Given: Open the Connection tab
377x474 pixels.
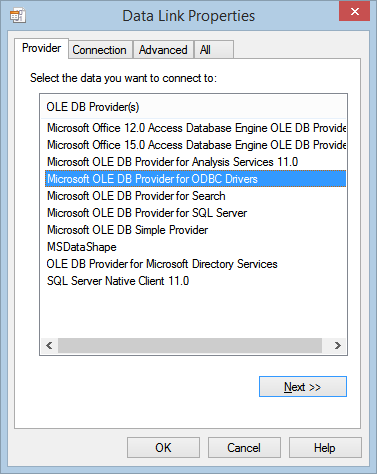Looking at the screenshot, I should (x=100, y=50).
